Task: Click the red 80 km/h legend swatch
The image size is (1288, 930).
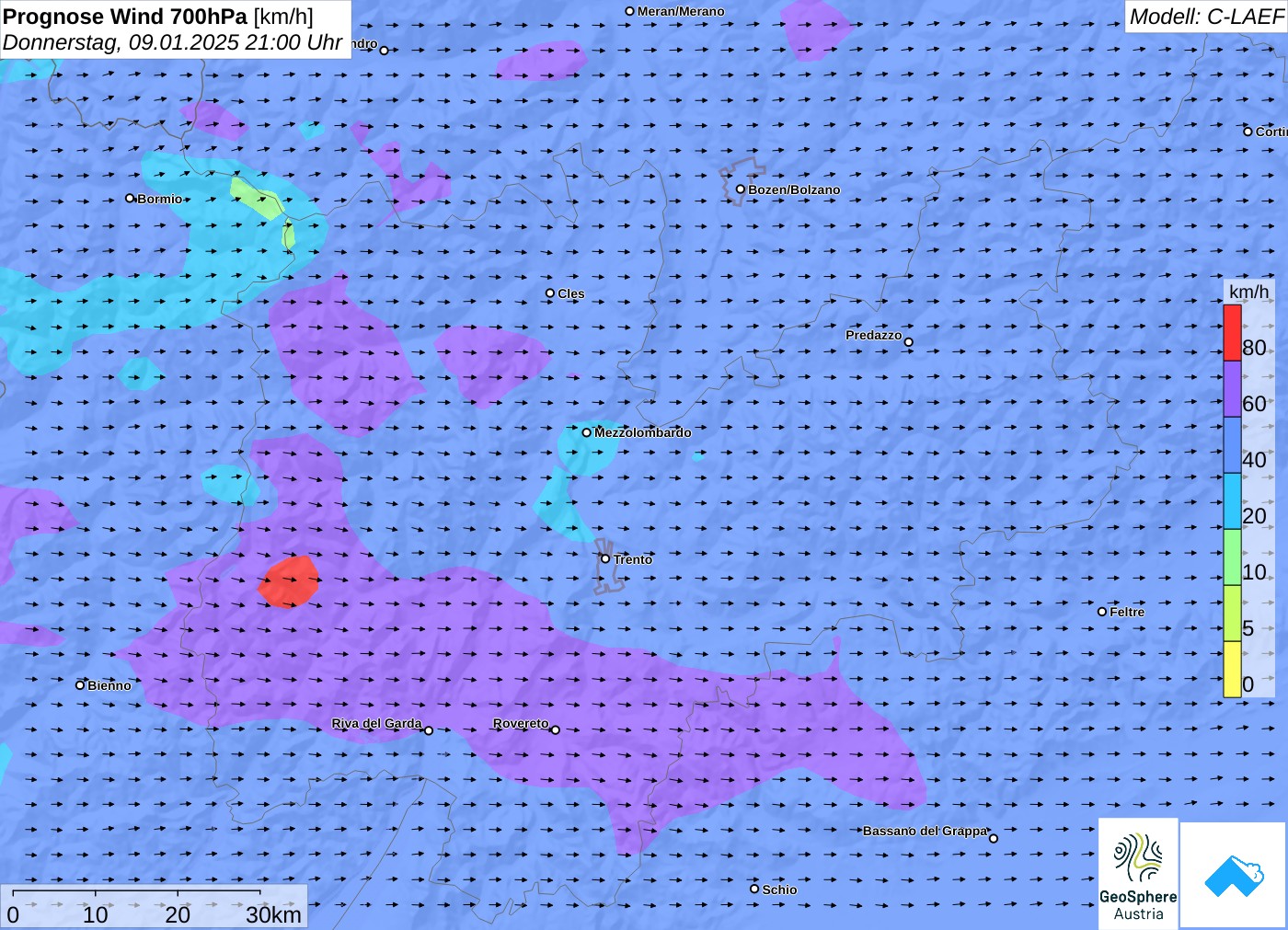Action: tap(1232, 333)
